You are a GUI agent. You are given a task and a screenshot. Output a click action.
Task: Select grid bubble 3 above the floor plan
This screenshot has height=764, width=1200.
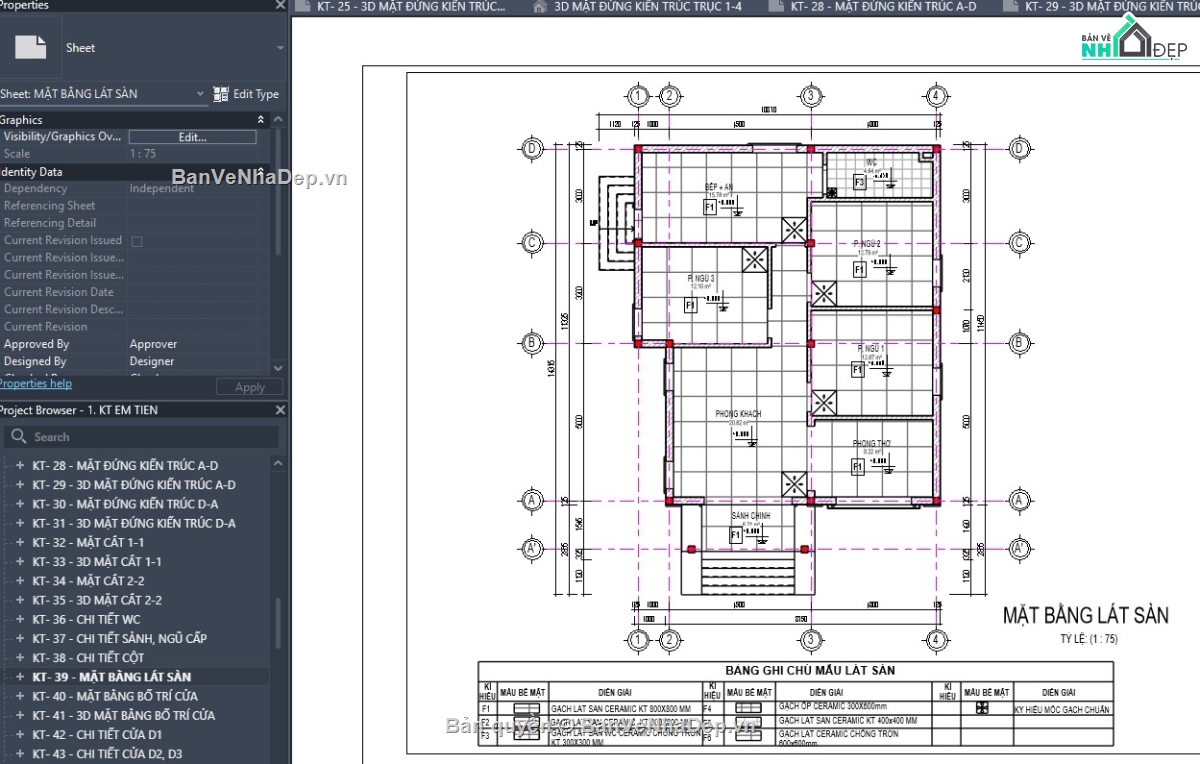pyautogui.click(x=811, y=97)
